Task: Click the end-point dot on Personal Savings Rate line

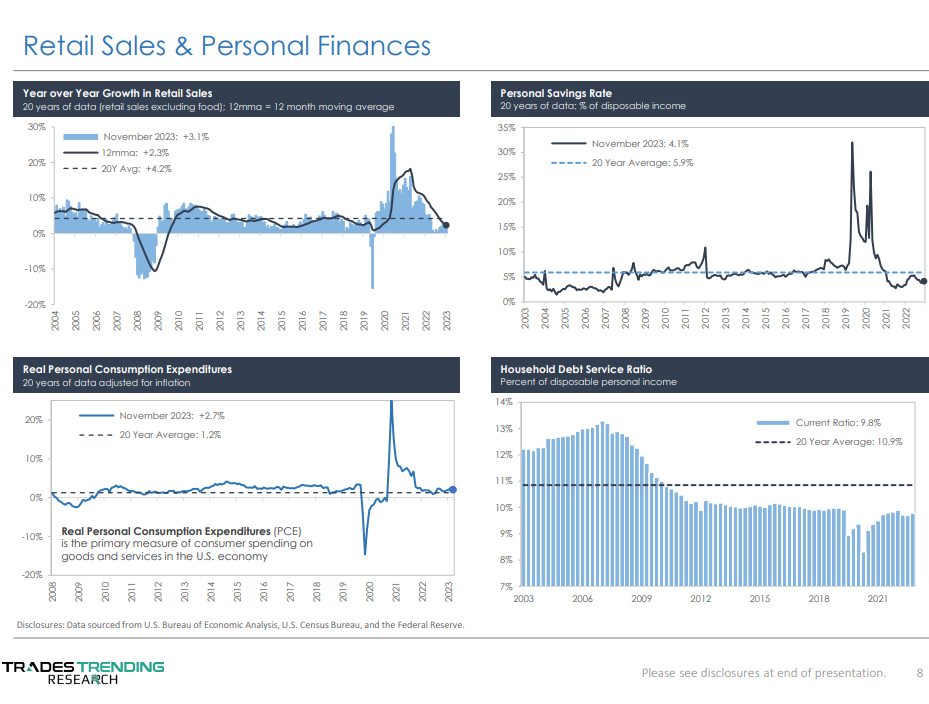Action: pyautogui.click(x=923, y=282)
